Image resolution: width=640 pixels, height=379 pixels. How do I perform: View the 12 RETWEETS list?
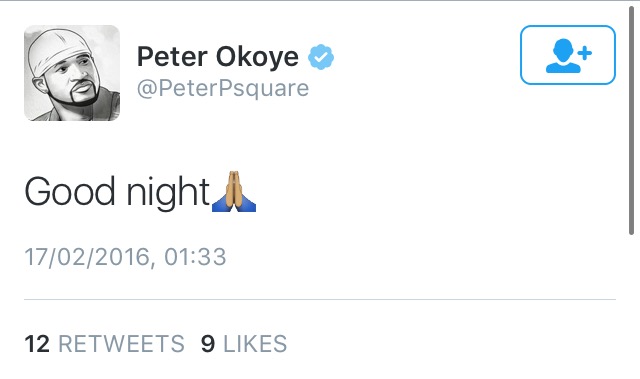tap(104, 344)
